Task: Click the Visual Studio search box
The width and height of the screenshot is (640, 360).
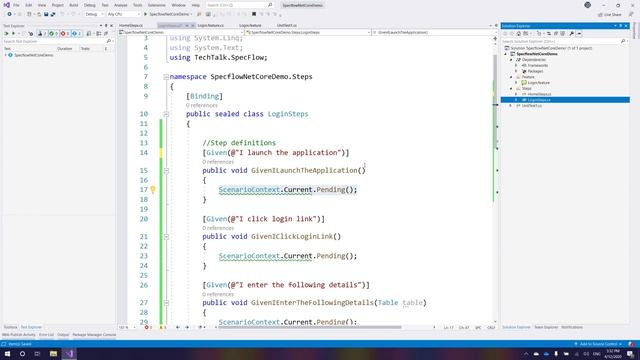Action: pyautogui.click(x=239, y=5)
